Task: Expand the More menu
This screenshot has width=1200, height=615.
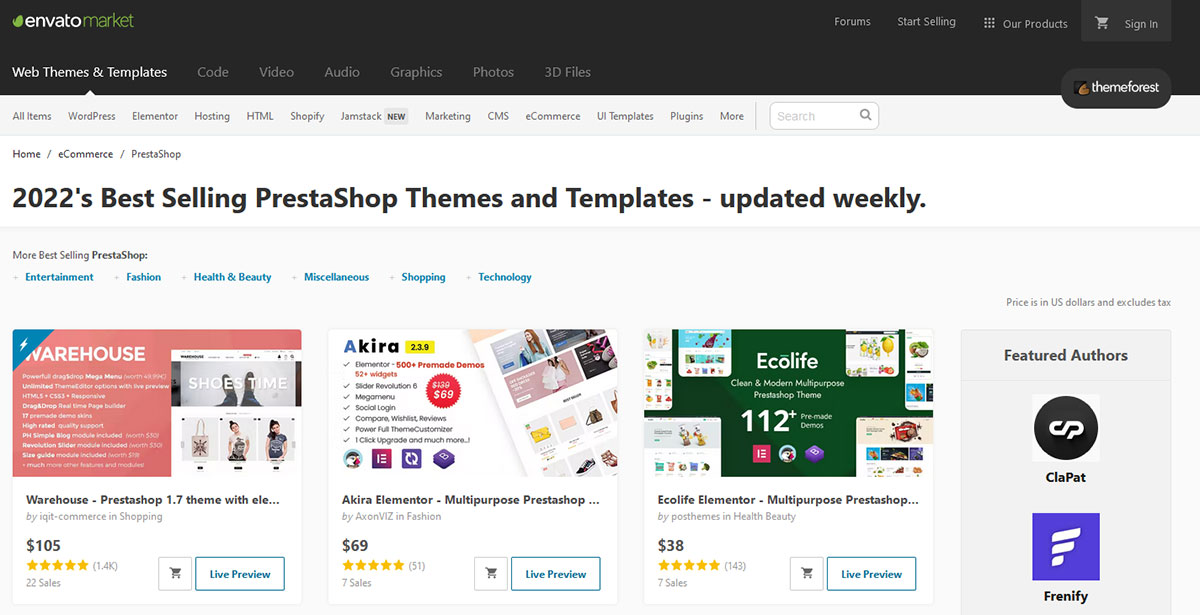Action: tap(732, 116)
